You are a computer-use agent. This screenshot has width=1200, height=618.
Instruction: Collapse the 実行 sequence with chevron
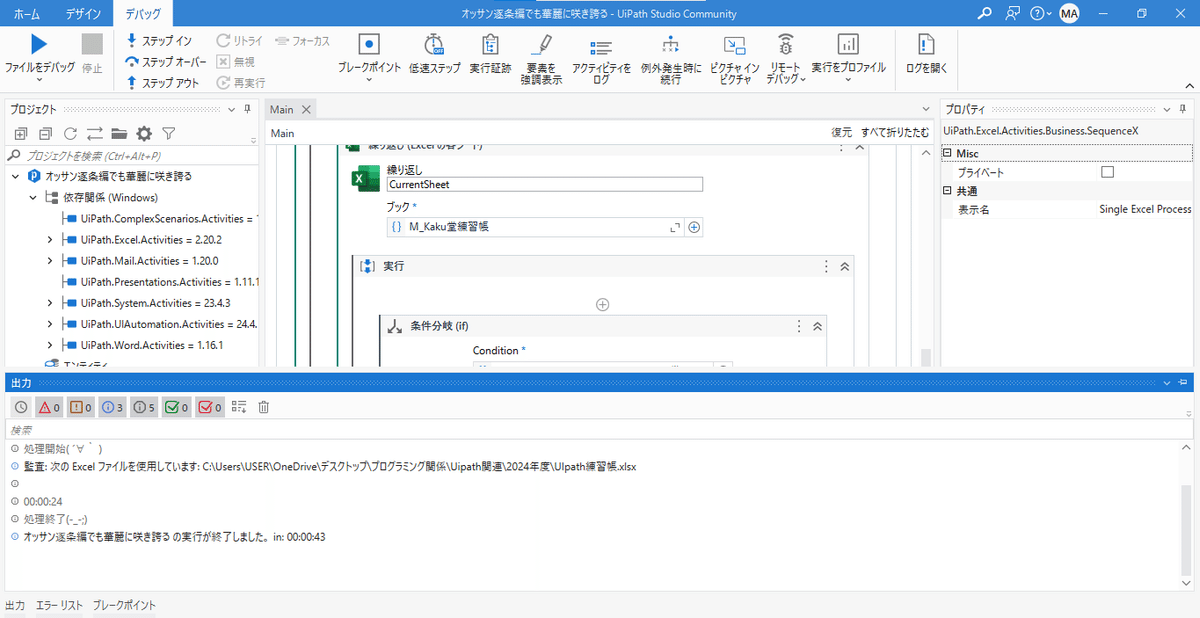click(845, 267)
